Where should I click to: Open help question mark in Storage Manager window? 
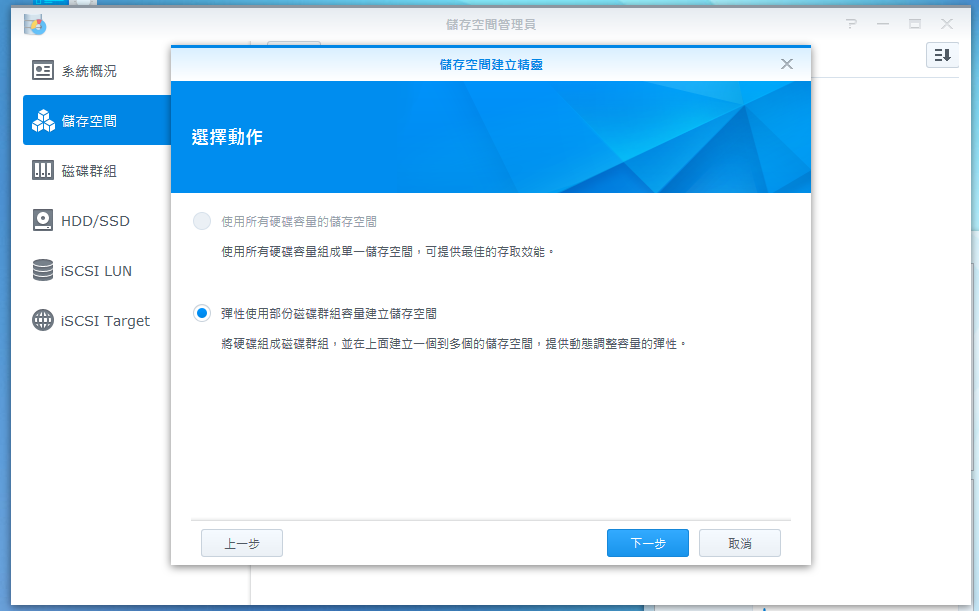click(851, 24)
